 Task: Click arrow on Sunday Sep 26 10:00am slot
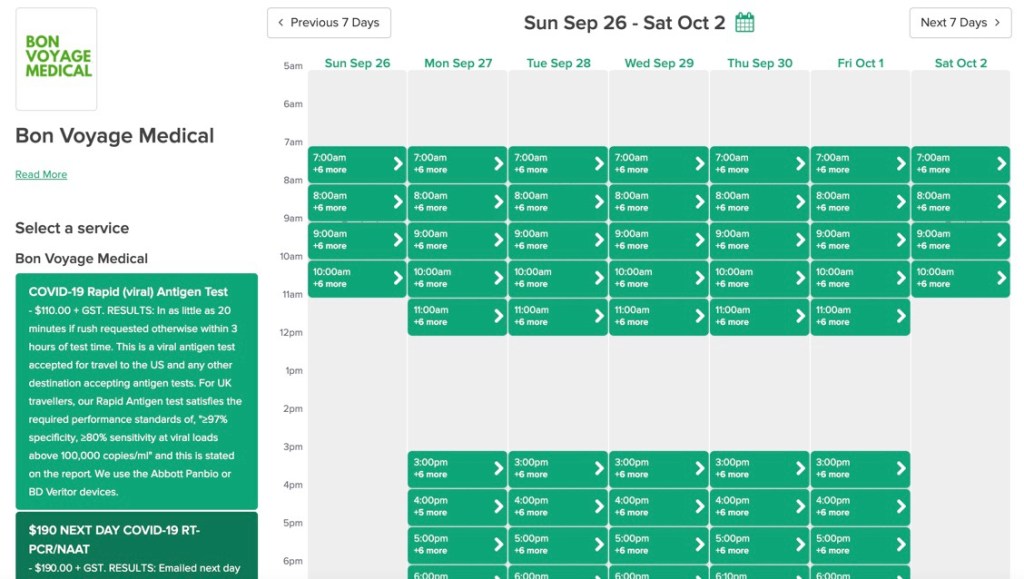click(398, 278)
